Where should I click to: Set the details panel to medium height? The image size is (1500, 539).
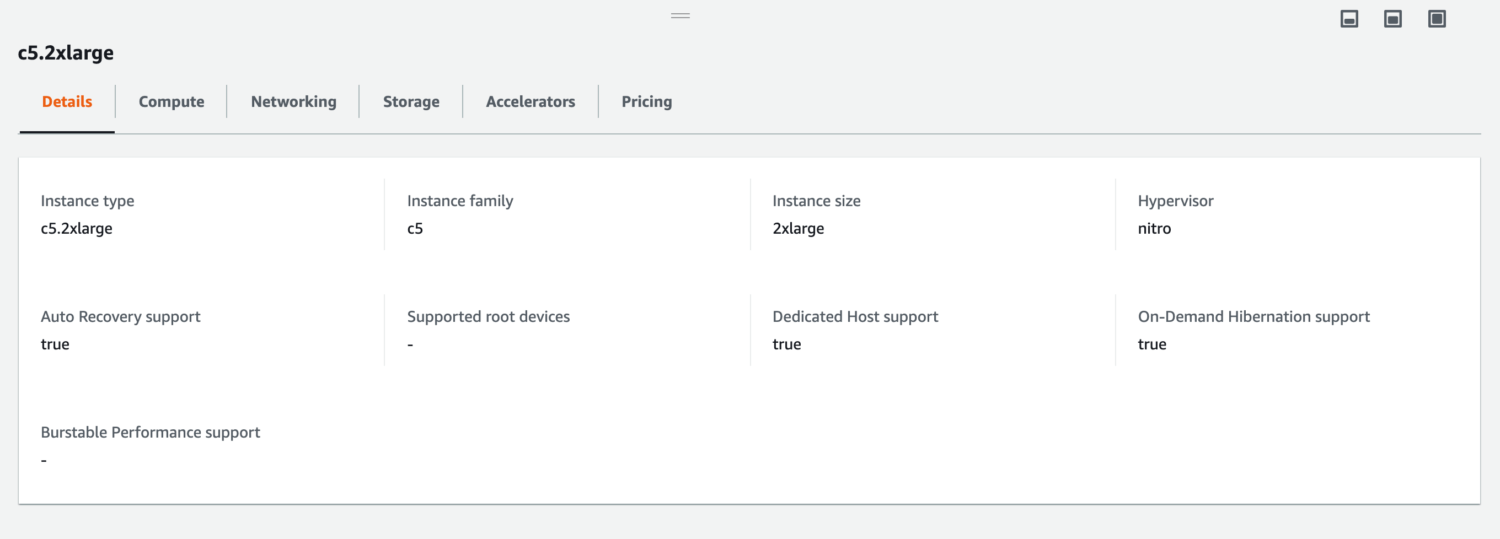pyautogui.click(x=1393, y=19)
